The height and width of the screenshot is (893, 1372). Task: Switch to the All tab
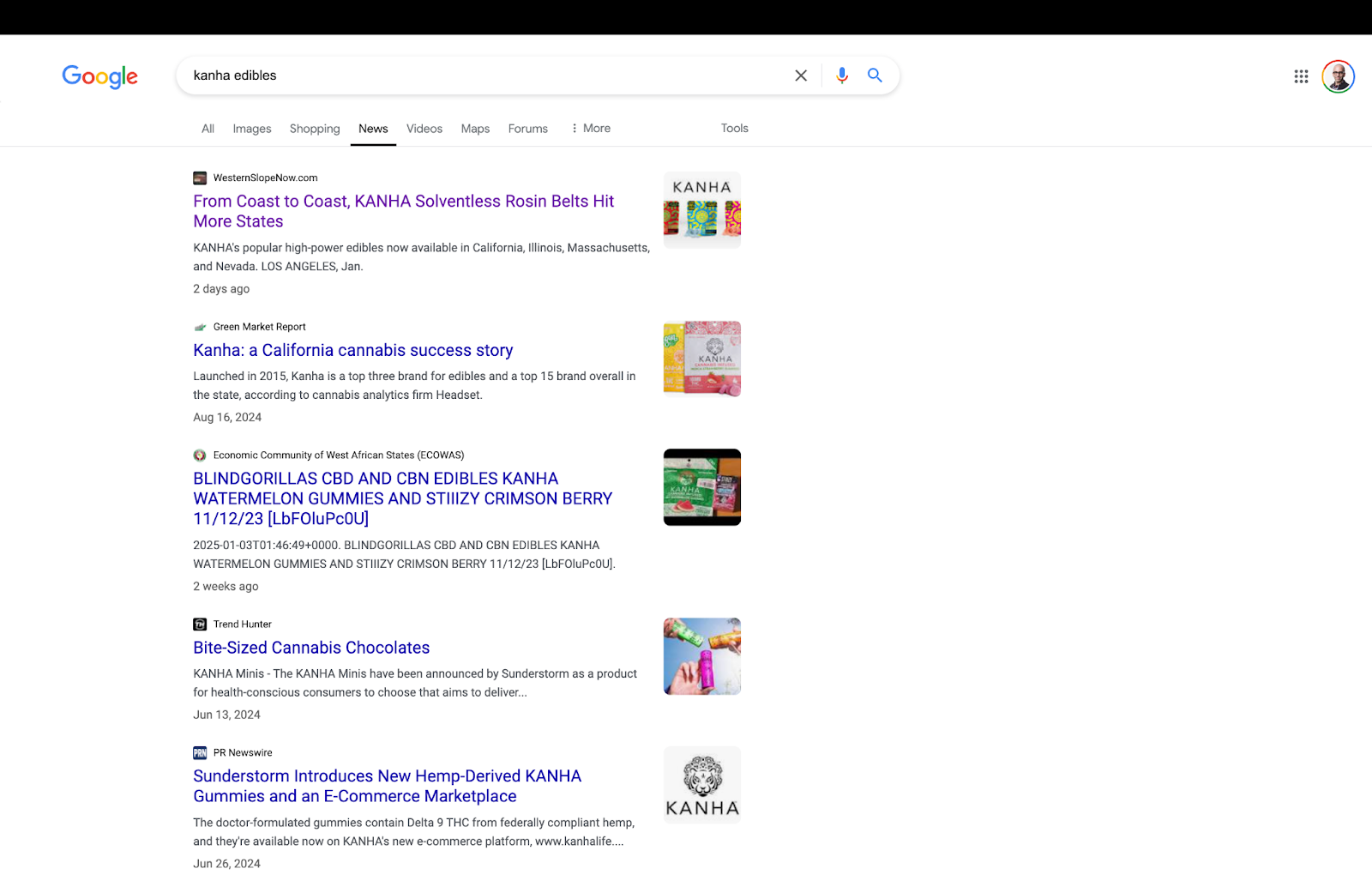coord(208,129)
